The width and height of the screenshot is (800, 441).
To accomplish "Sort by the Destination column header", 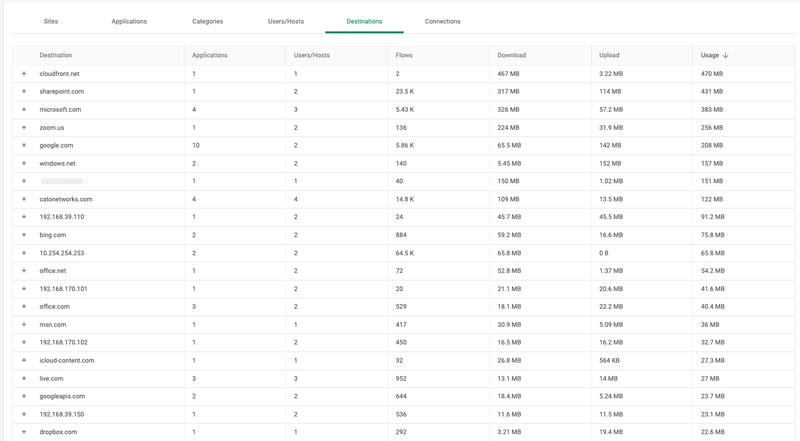I will (x=56, y=55).
